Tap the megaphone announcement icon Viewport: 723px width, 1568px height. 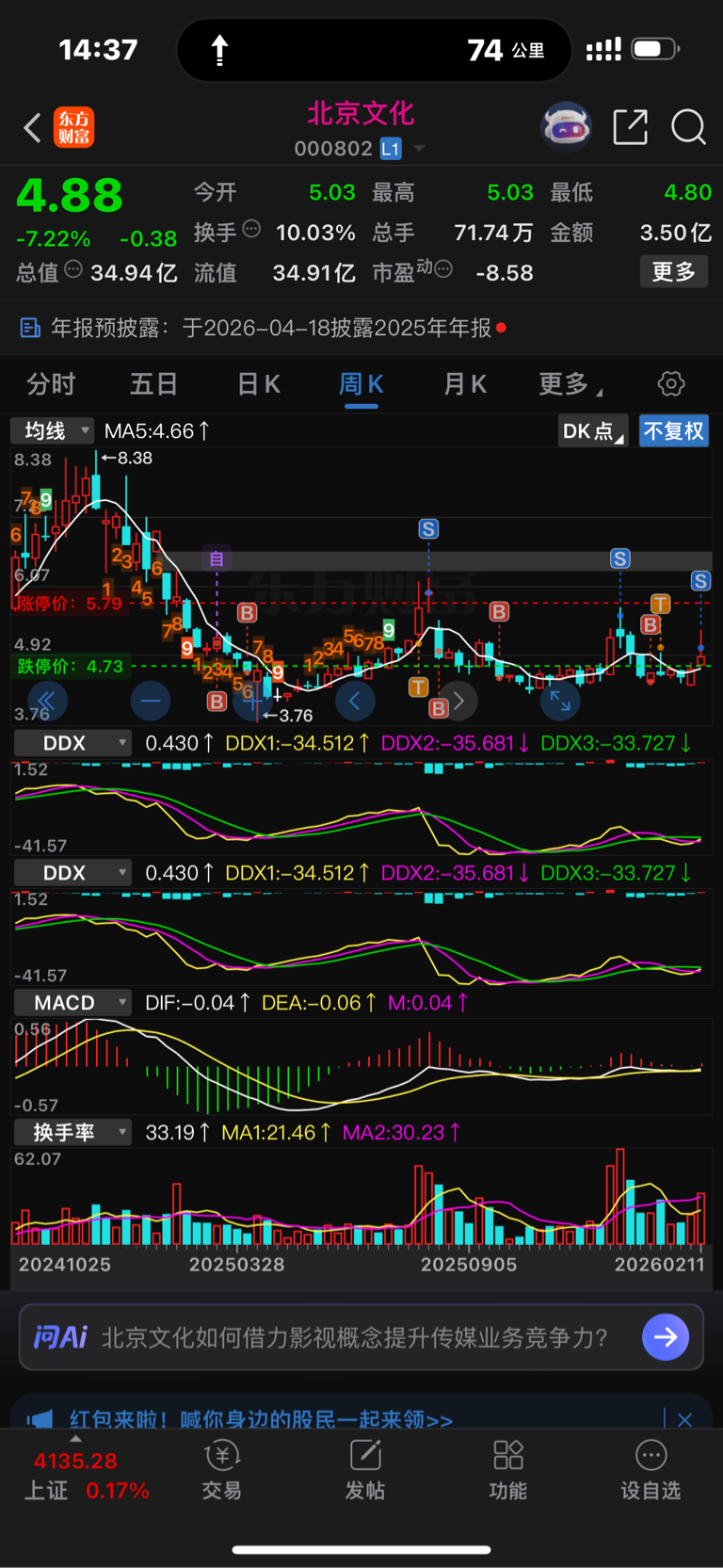point(40,1419)
